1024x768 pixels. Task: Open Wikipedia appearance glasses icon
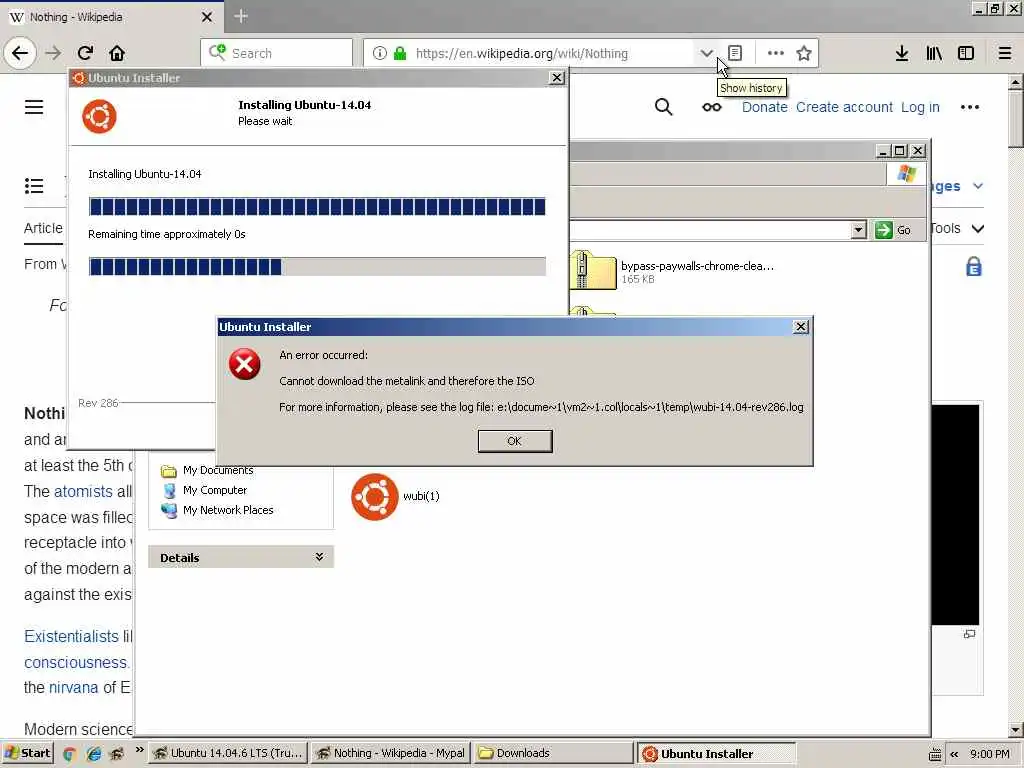pos(711,107)
